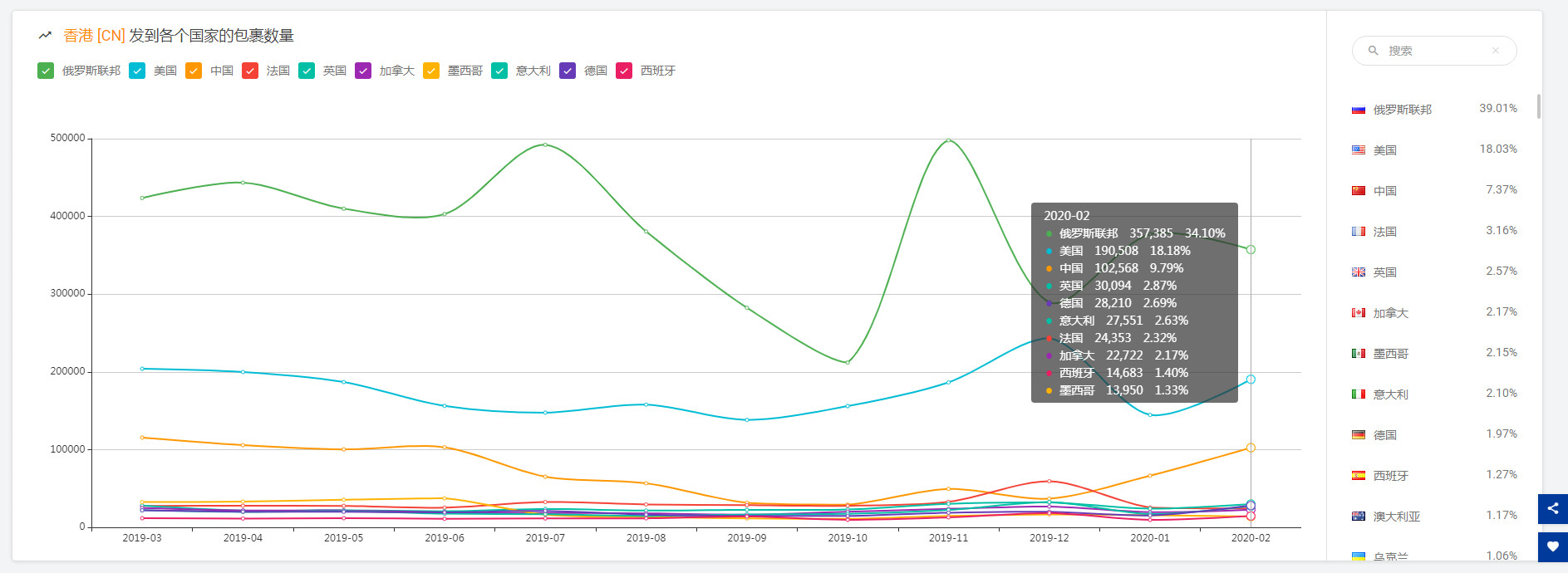Click the country list scrollbar
Viewport: 1568px width, 573px height.
[1538, 106]
